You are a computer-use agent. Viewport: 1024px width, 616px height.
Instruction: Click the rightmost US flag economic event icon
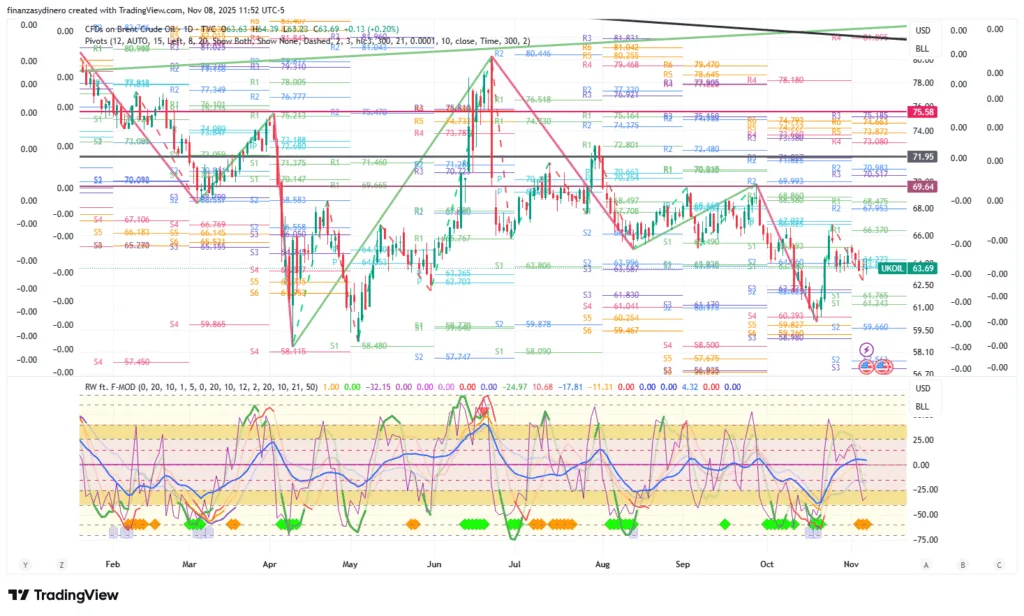pos(884,367)
